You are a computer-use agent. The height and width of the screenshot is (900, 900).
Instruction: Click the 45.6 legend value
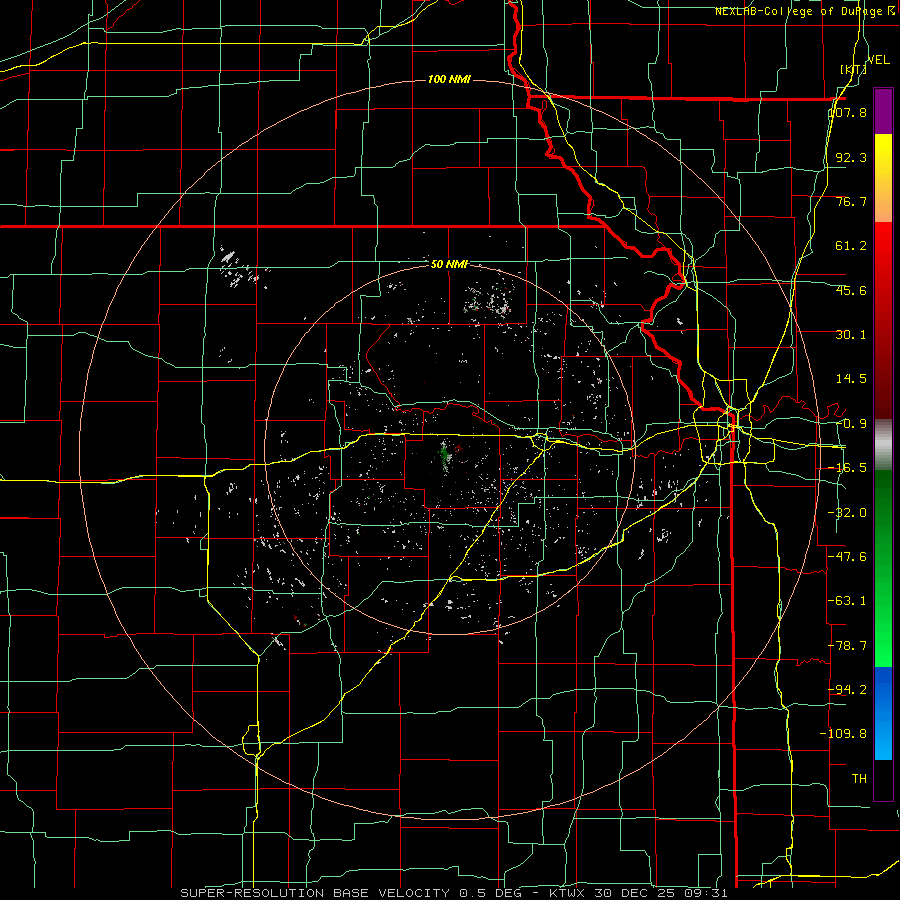[x=851, y=290]
